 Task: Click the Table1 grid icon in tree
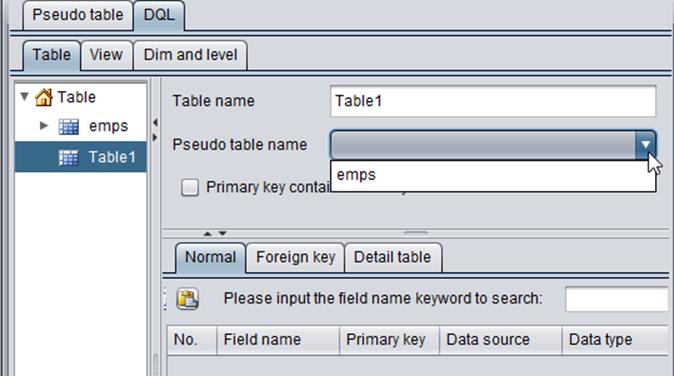(x=69, y=158)
